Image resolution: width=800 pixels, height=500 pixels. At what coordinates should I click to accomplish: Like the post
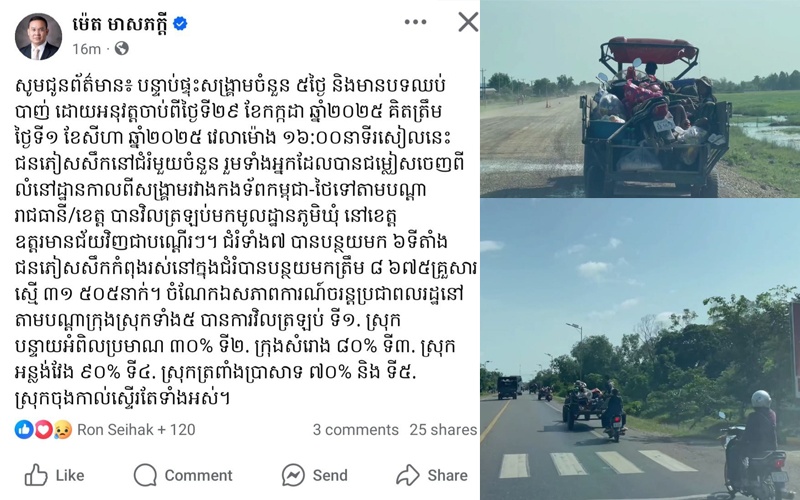(x=55, y=475)
